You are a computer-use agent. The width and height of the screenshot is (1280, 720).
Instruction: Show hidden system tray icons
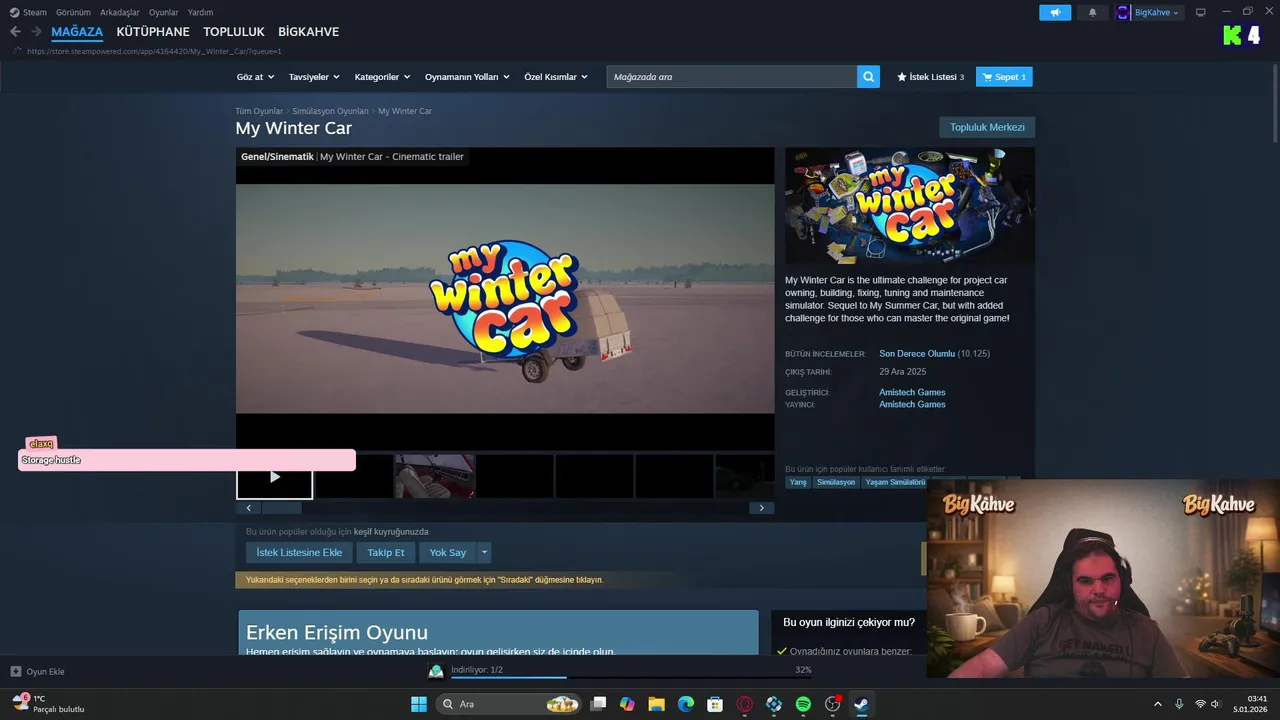click(1158, 704)
